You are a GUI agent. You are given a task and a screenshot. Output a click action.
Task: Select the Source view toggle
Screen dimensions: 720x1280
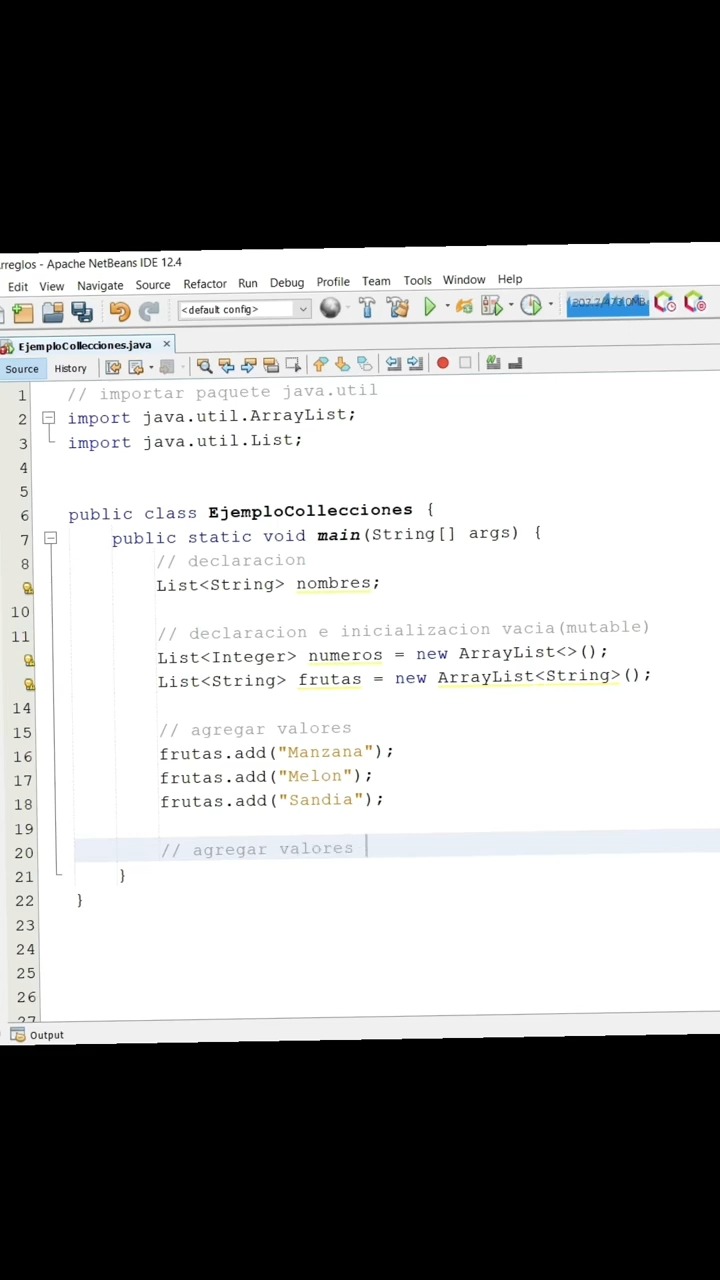tap(21, 369)
